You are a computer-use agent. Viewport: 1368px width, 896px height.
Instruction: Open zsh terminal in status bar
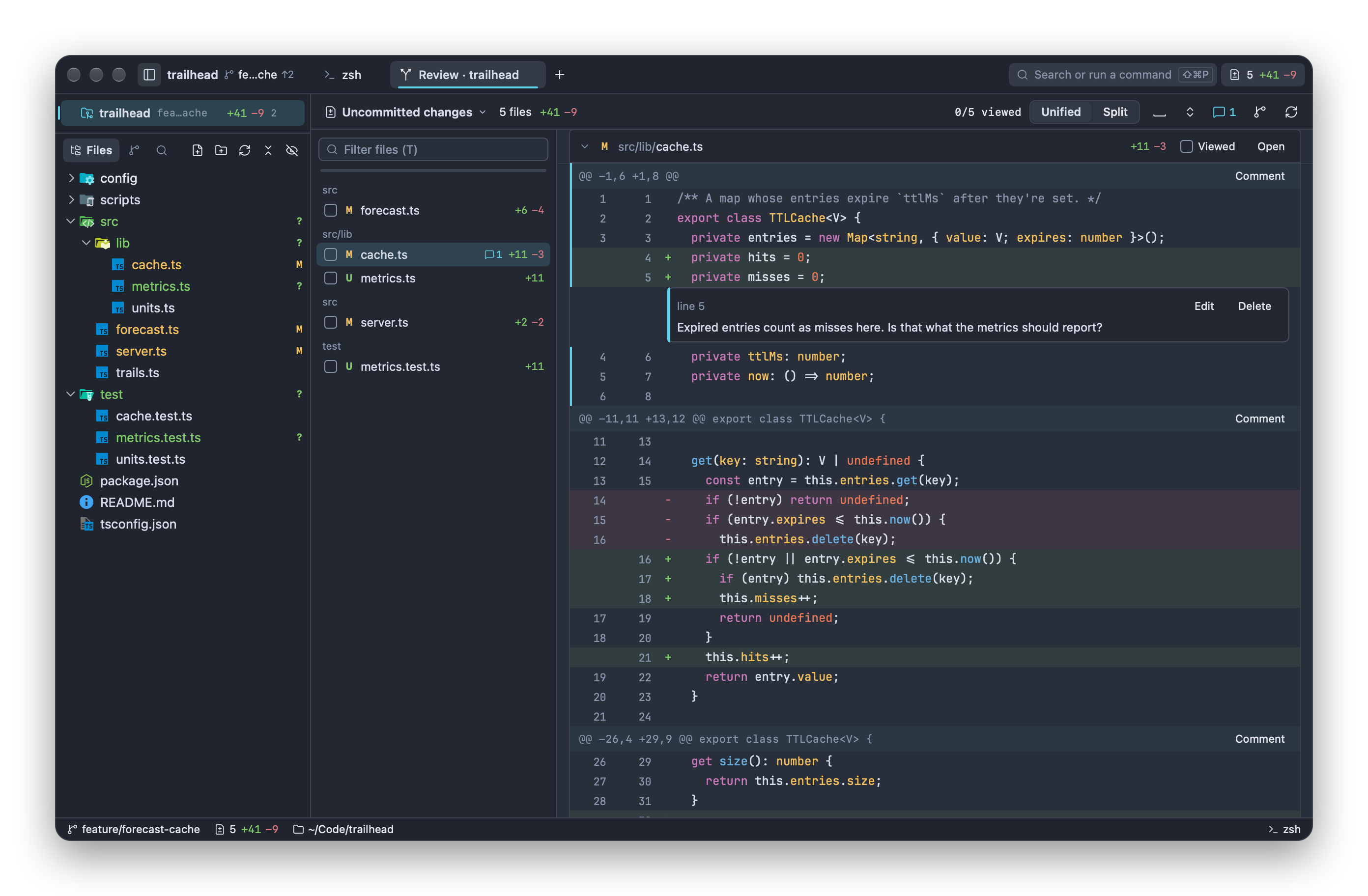point(1284,829)
